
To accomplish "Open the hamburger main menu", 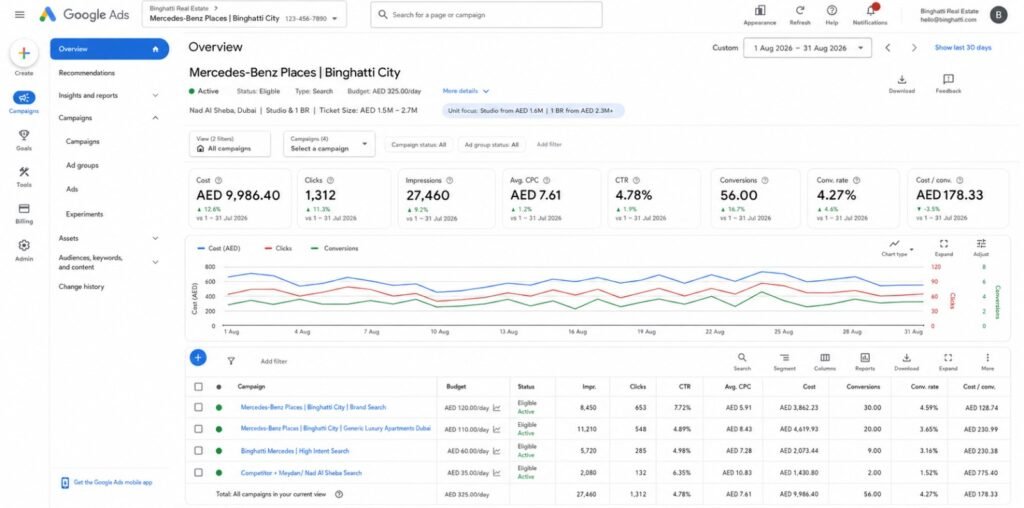I will pos(20,14).
